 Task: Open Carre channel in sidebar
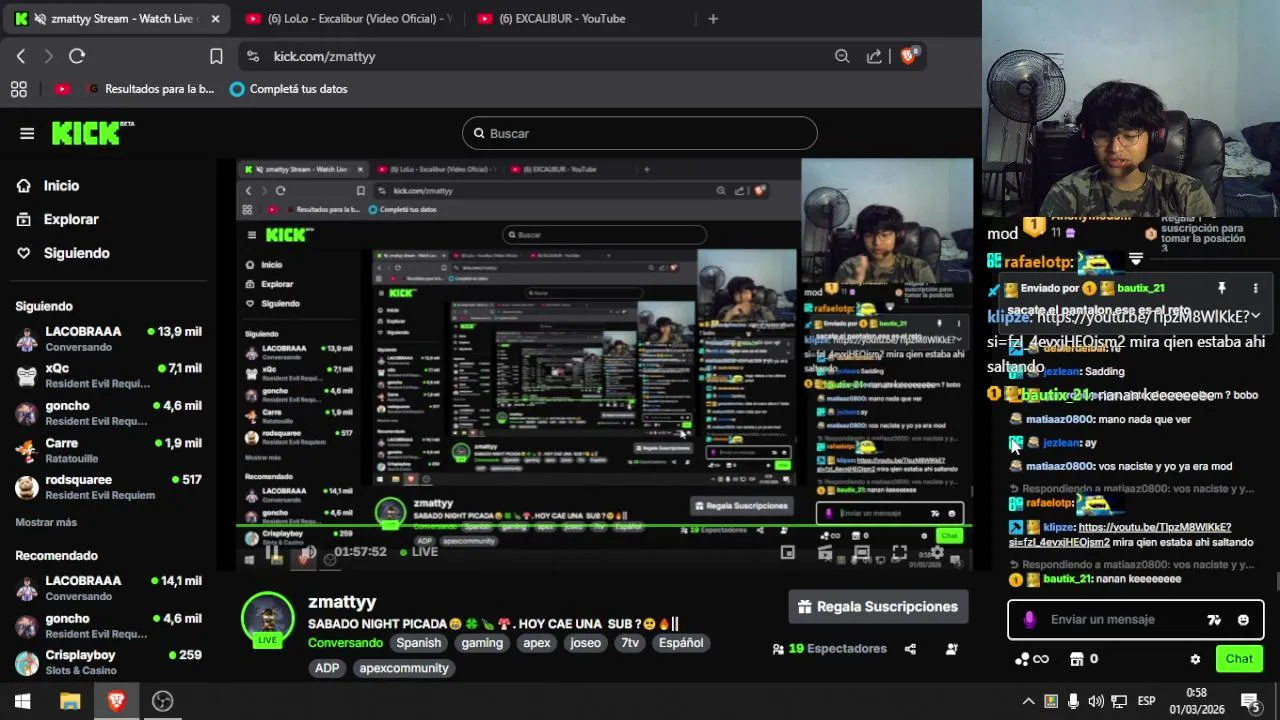pyautogui.click(x=108, y=450)
